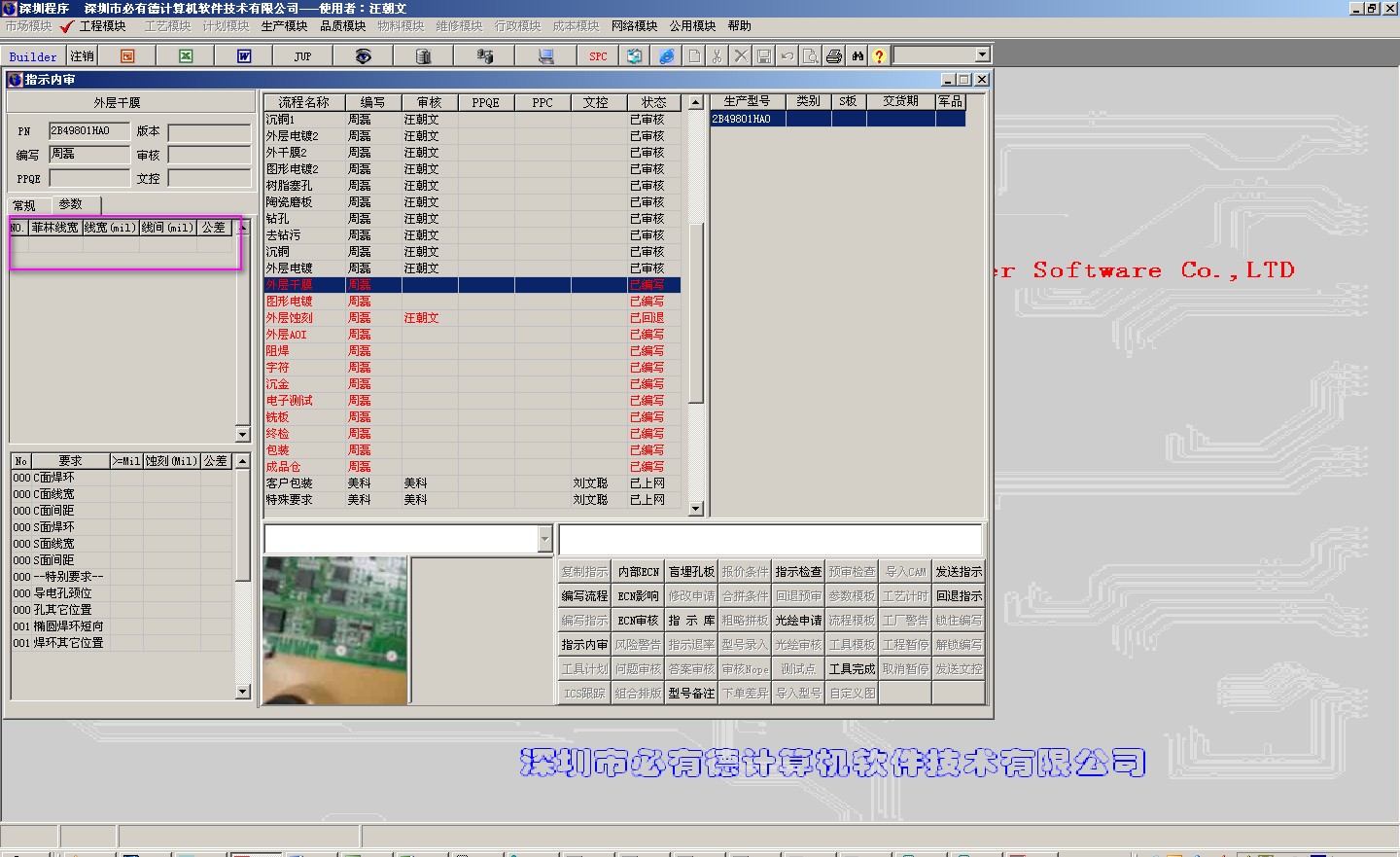Image resolution: width=1400 pixels, height=857 pixels.
Task: Click the PN input field
Action: point(89,131)
